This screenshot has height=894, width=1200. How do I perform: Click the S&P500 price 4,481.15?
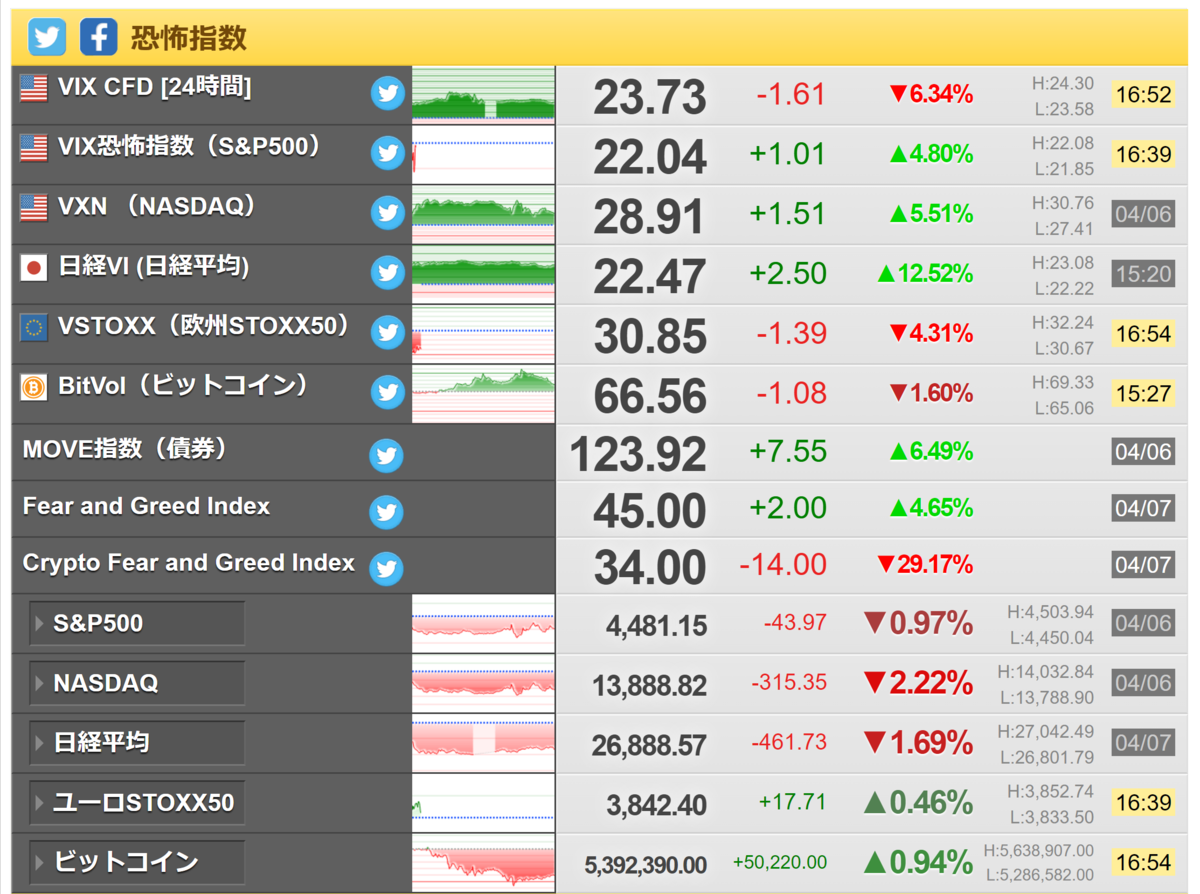point(656,626)
